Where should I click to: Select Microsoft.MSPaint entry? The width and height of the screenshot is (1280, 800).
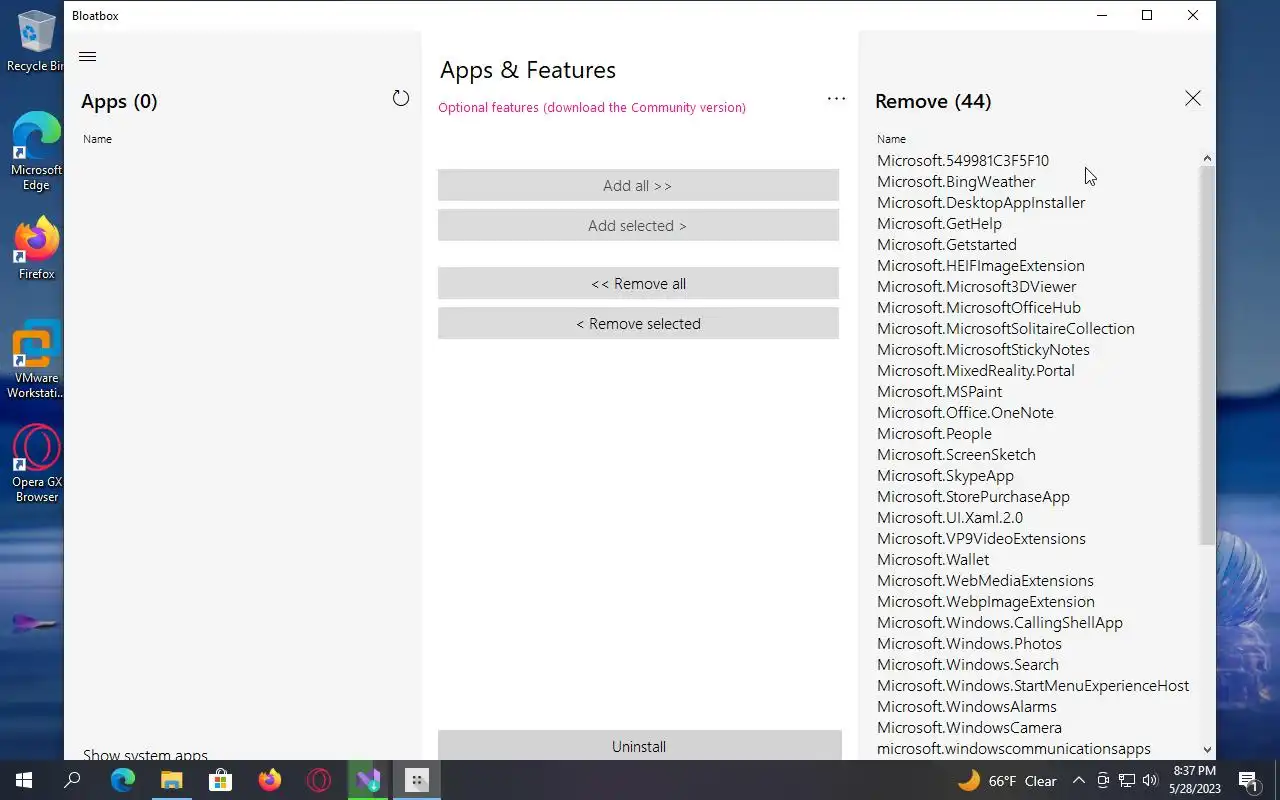click(x=939, y=391)
